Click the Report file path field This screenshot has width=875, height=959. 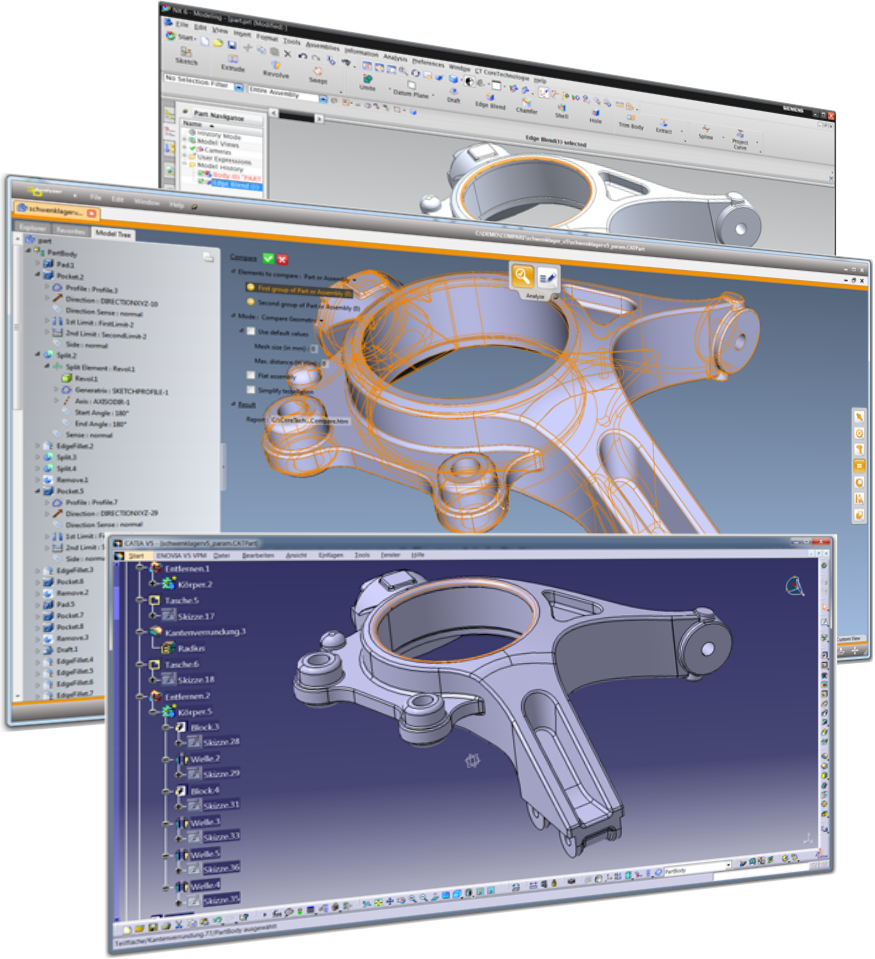(x=307, y=421)
